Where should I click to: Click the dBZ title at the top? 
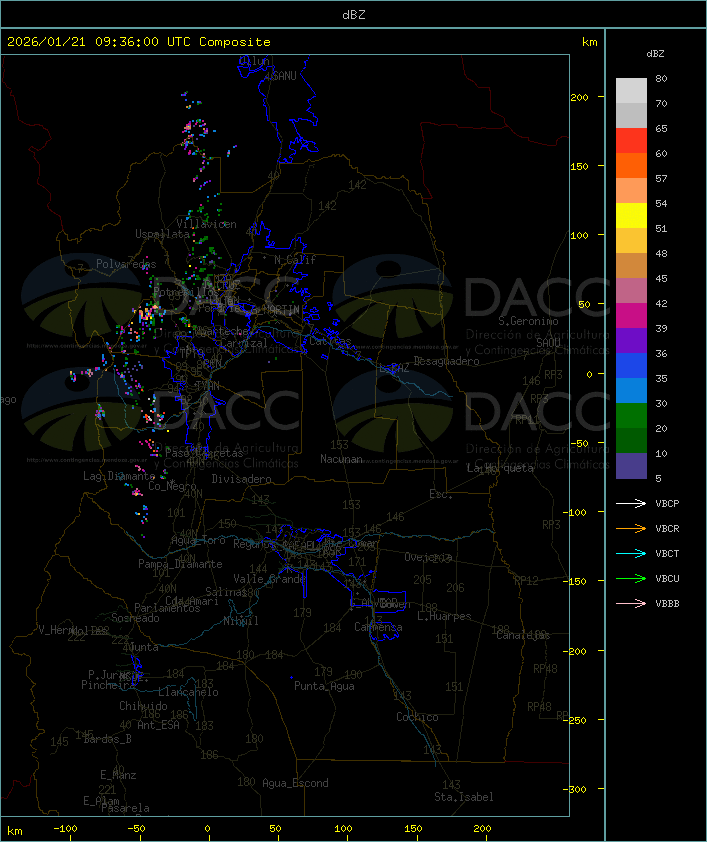pyautogui.click(x=354, y=15)
